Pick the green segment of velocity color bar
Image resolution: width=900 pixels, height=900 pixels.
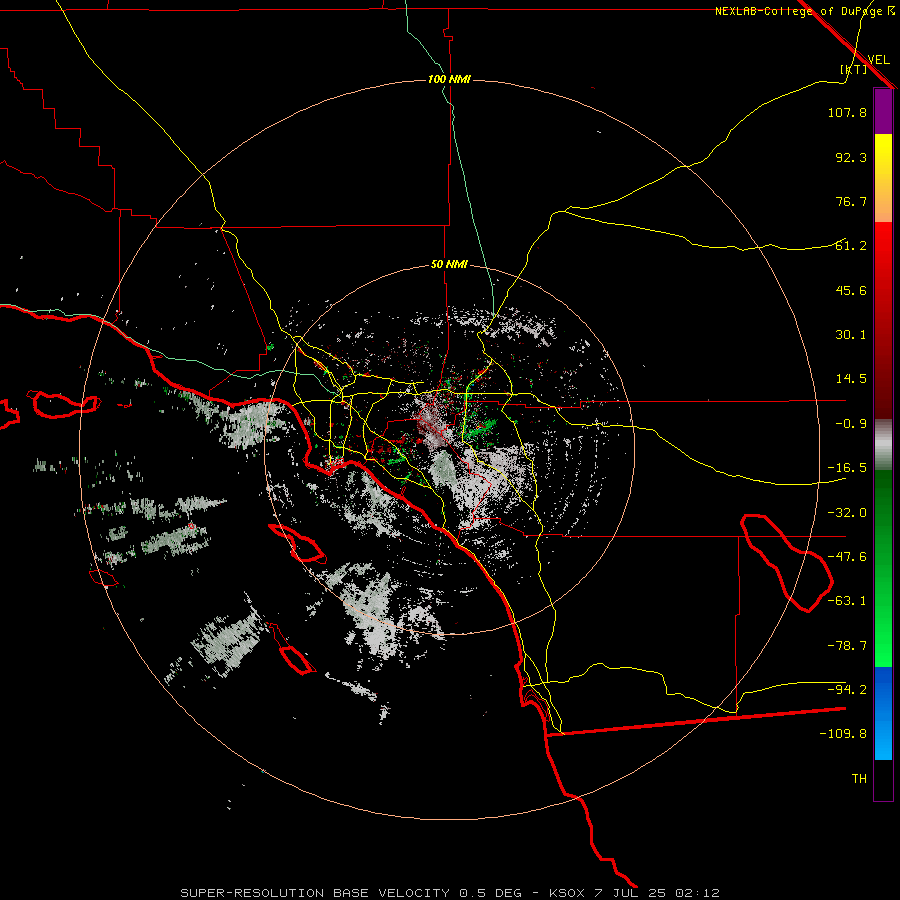(x=883, y=568)
